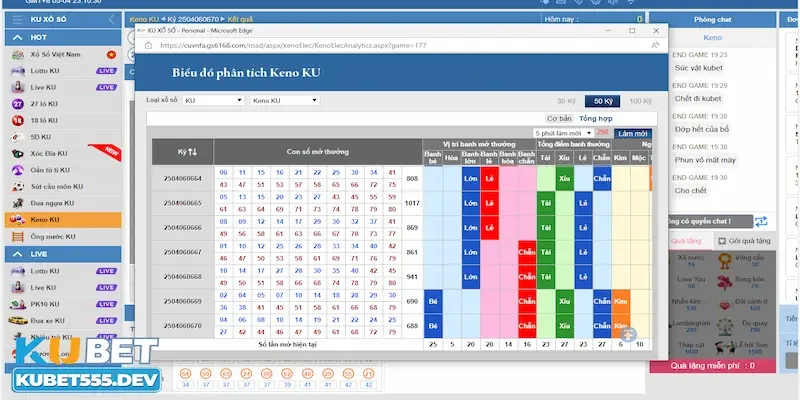
Task: Click chat message Cho chết
Action: [690, 190]
